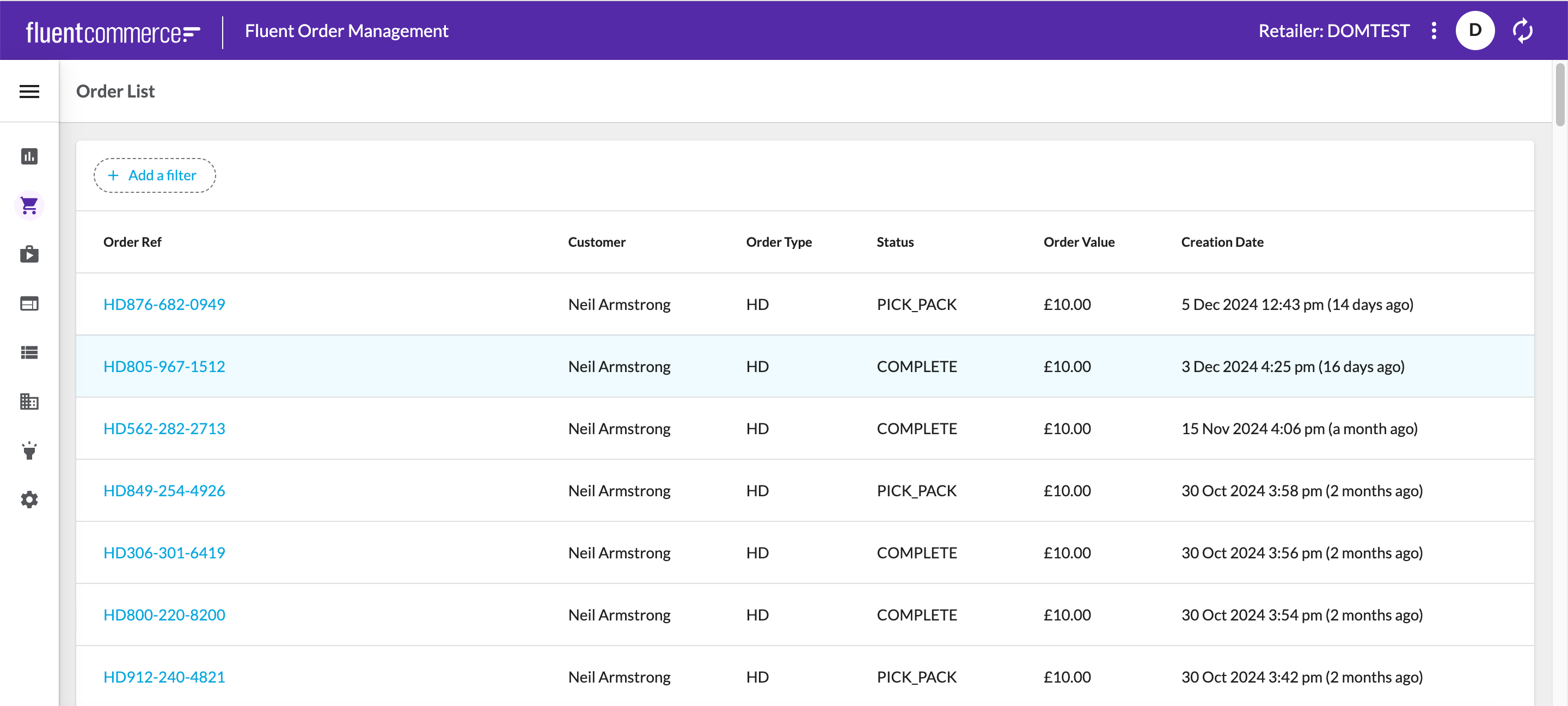Open order HD562-282-2713
The width and height of the screenshot is (1568, 706).
[164, 428]
